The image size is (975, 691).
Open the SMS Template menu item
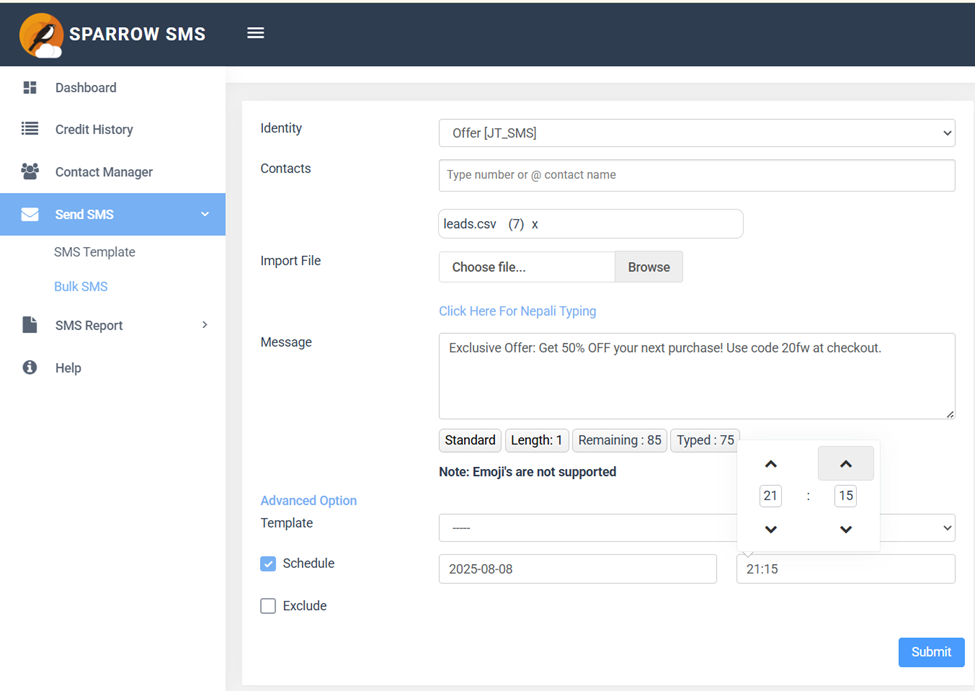click(x=95, y=252)
